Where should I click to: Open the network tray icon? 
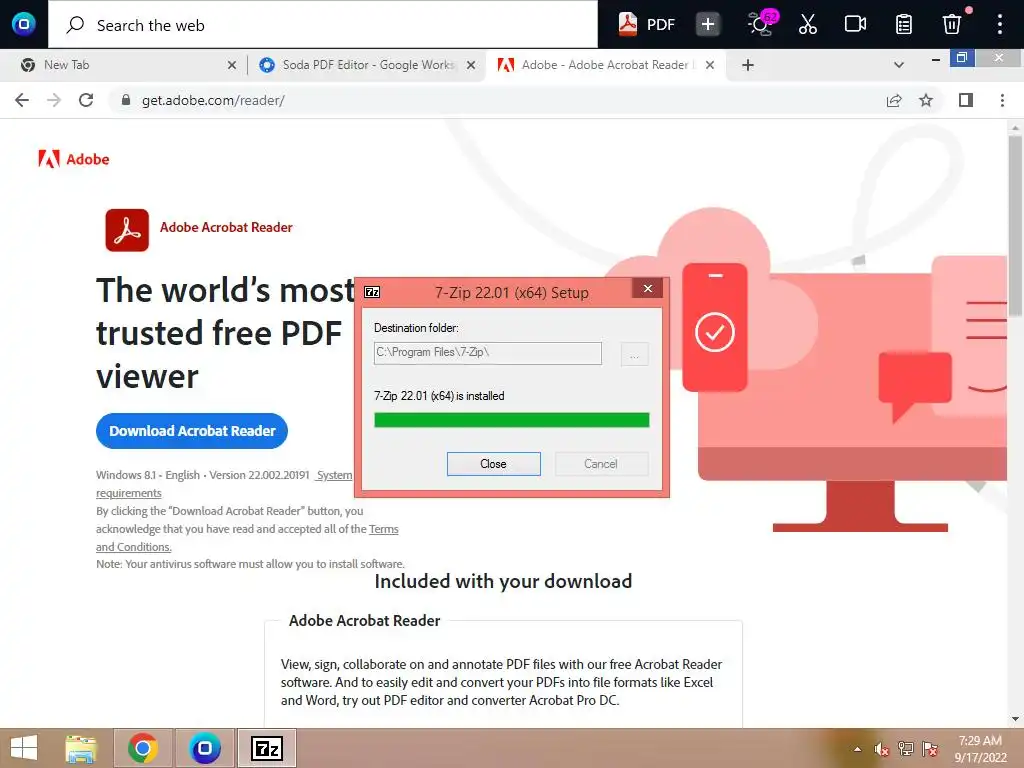[906, 749]
